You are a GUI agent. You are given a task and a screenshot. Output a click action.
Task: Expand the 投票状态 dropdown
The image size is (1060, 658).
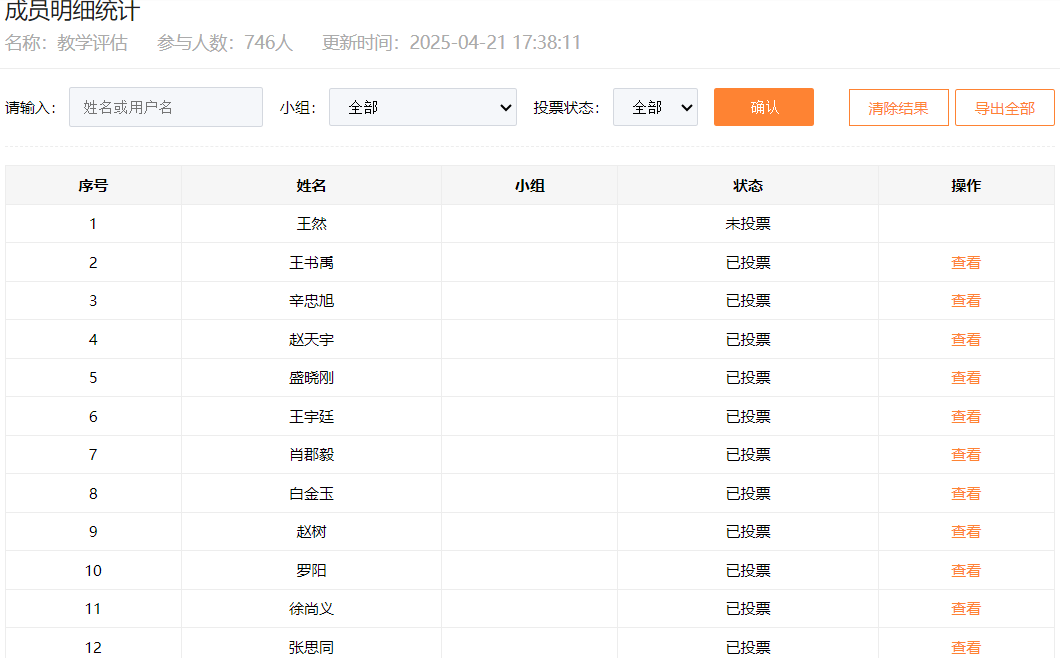pyautogui.click(x=655, y=107)
